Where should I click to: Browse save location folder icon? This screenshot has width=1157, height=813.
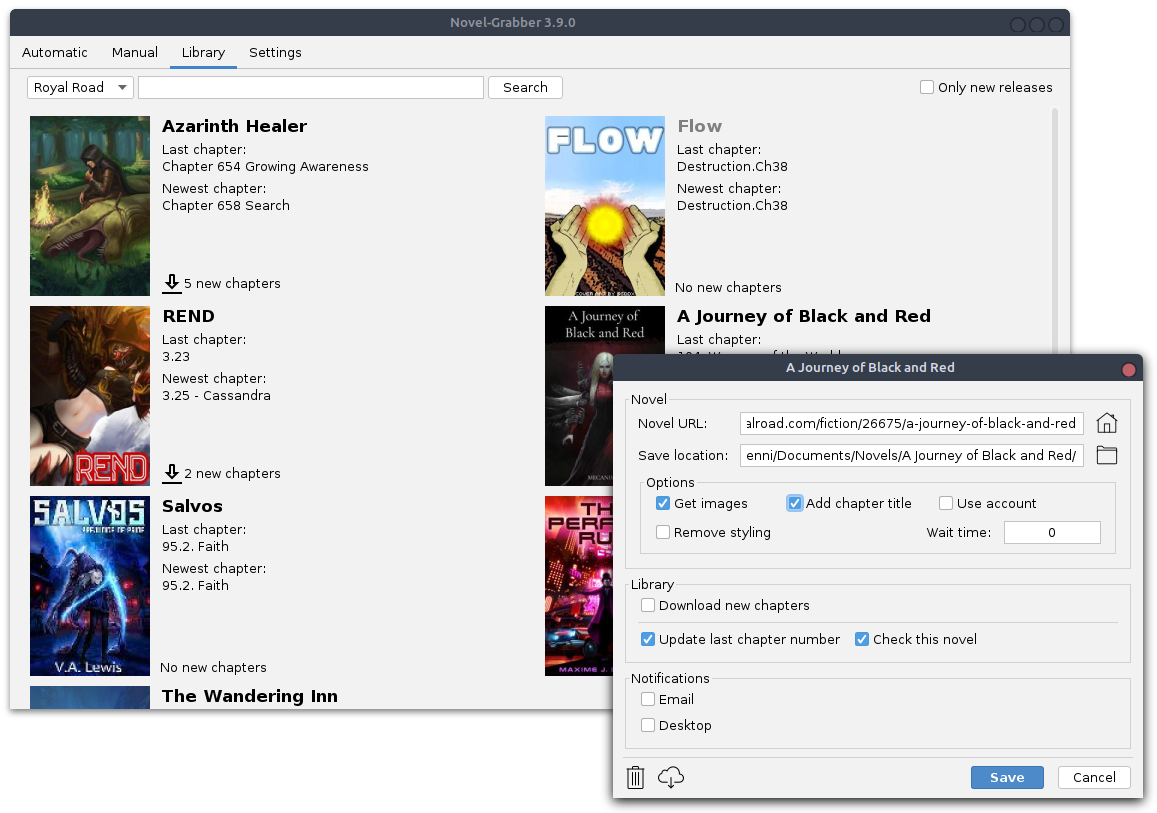[1106, 455]
